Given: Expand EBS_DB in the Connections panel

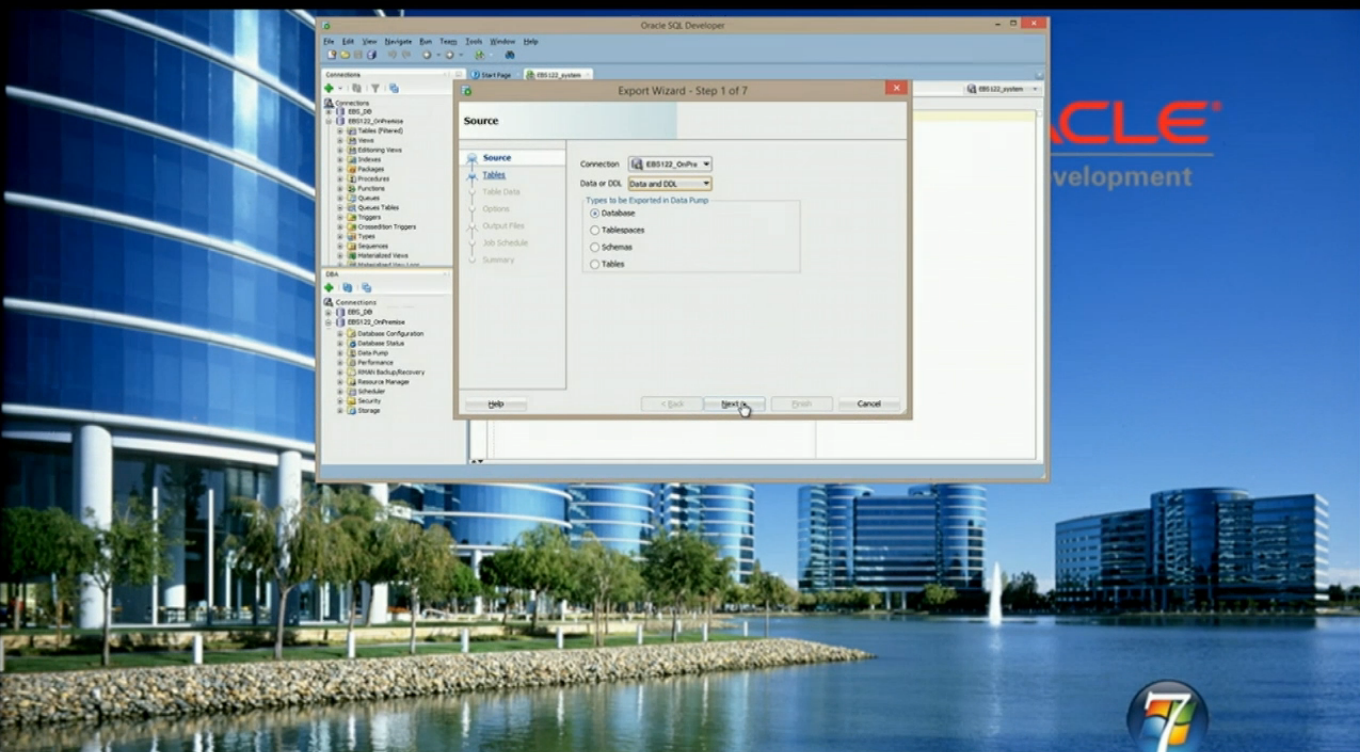Looking at the screenshot, I should (329, 112).
